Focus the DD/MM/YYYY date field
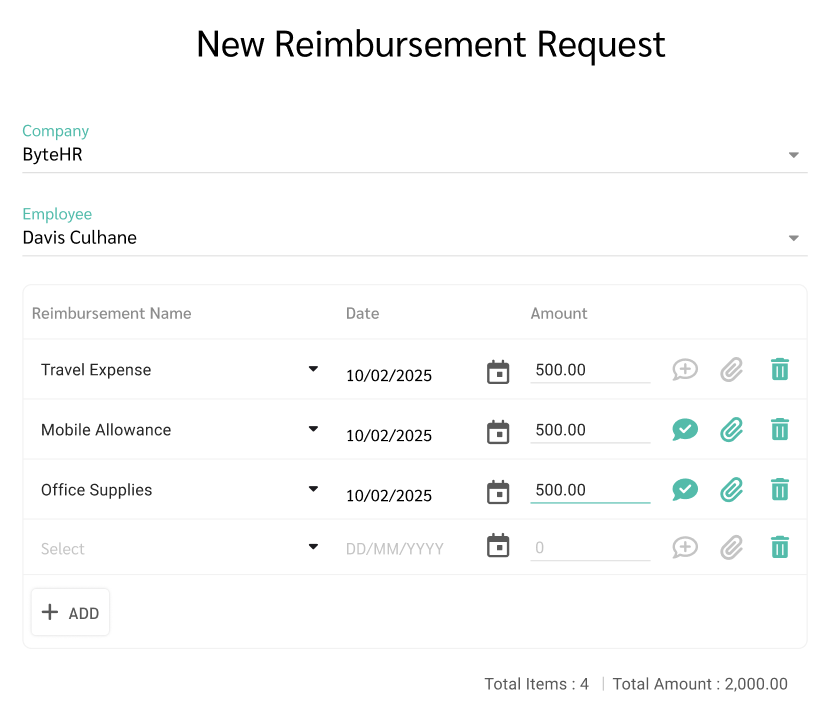This screenshot has height=725, width=826. [x=395, y=549]
